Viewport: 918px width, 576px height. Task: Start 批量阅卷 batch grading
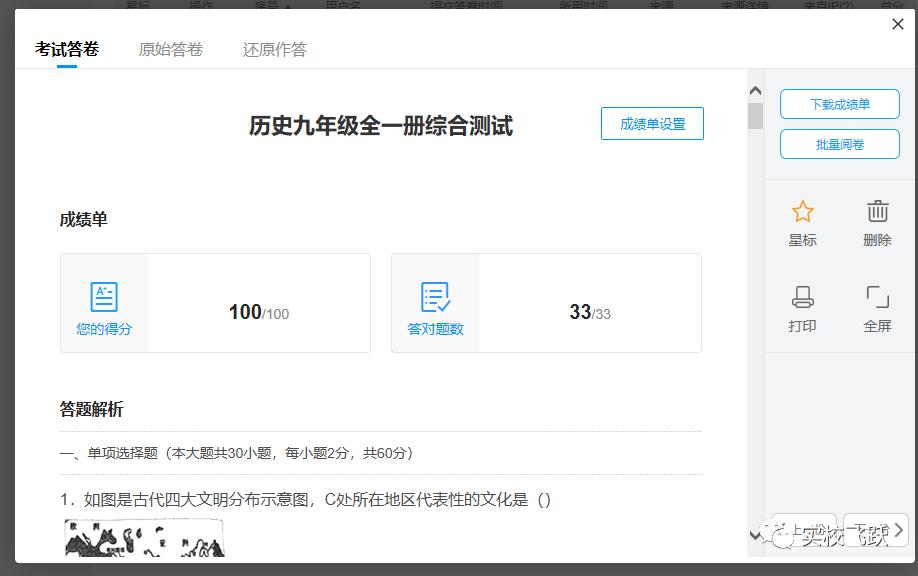pos(839,144)
